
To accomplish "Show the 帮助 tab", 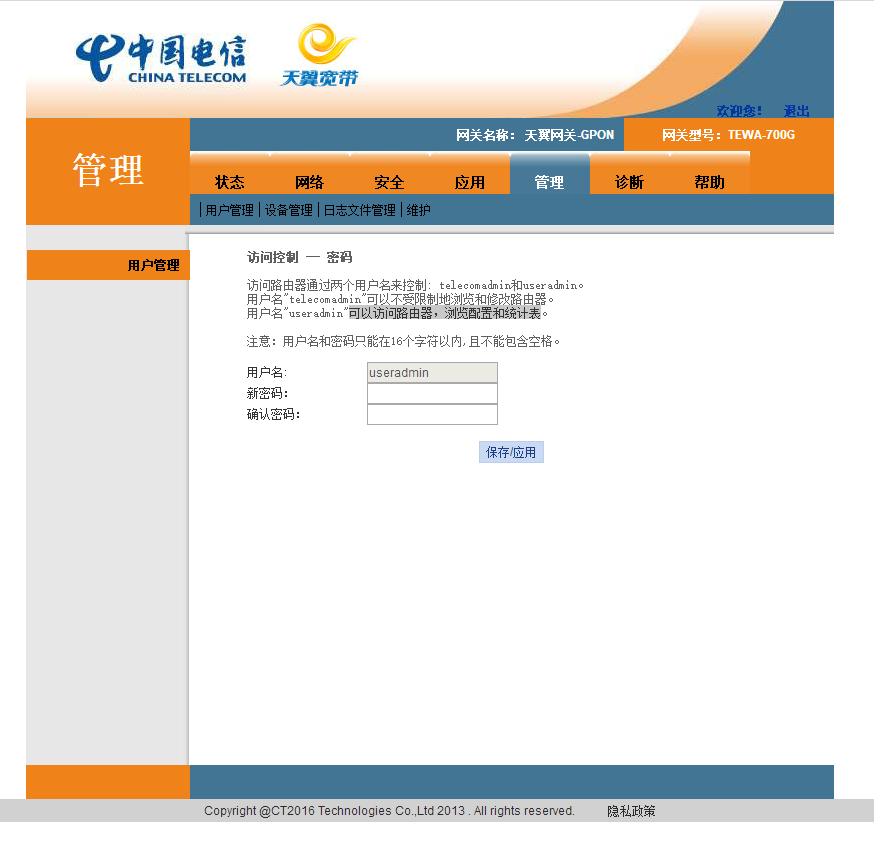I will coord(709,182).
